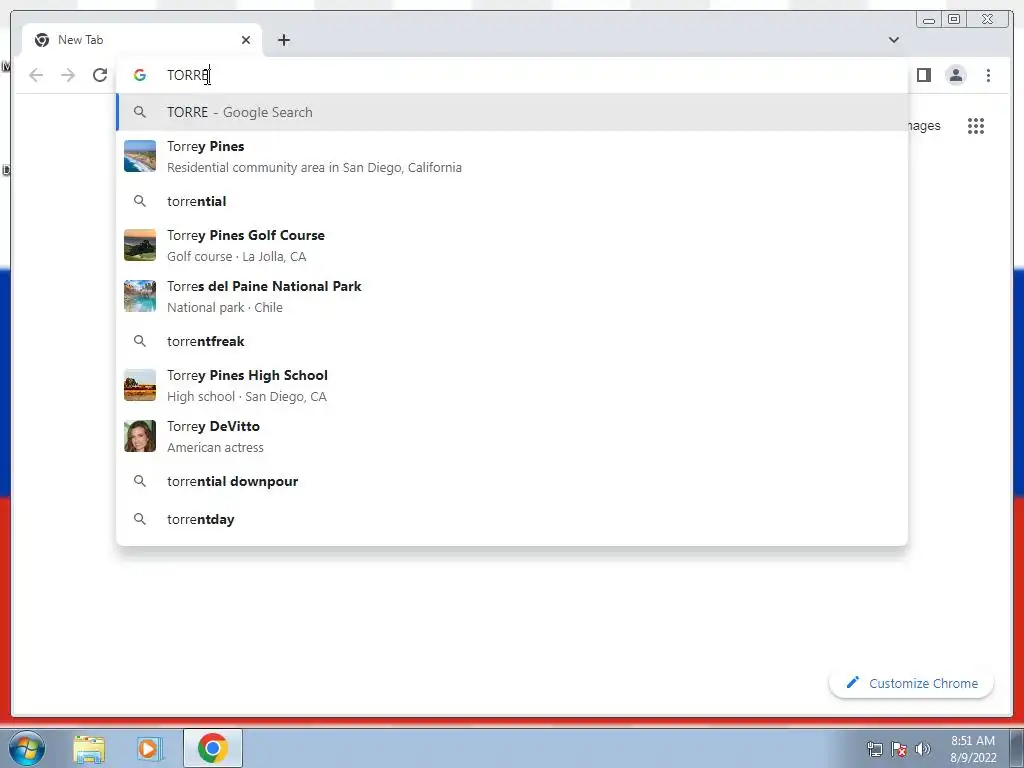1024x768 pixels.
Task: Pick the torrential suggestion
Action: coord(512,201)
